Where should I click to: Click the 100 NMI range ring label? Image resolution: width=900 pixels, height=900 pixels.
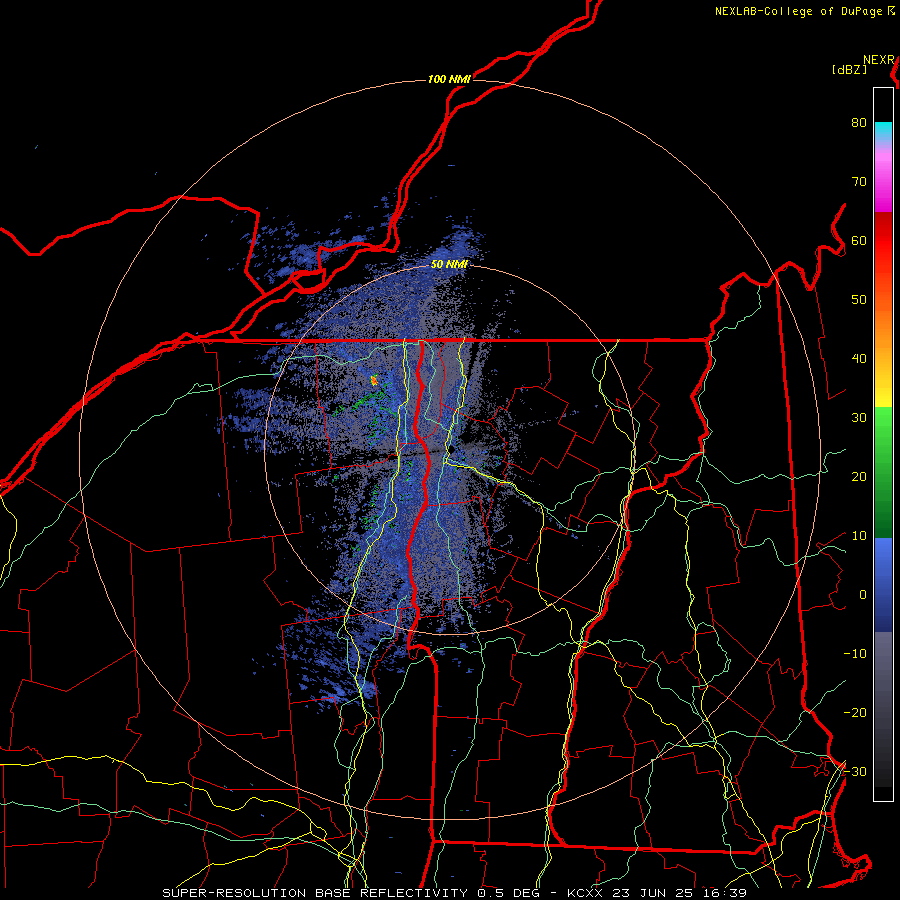[x=449, y=79]
